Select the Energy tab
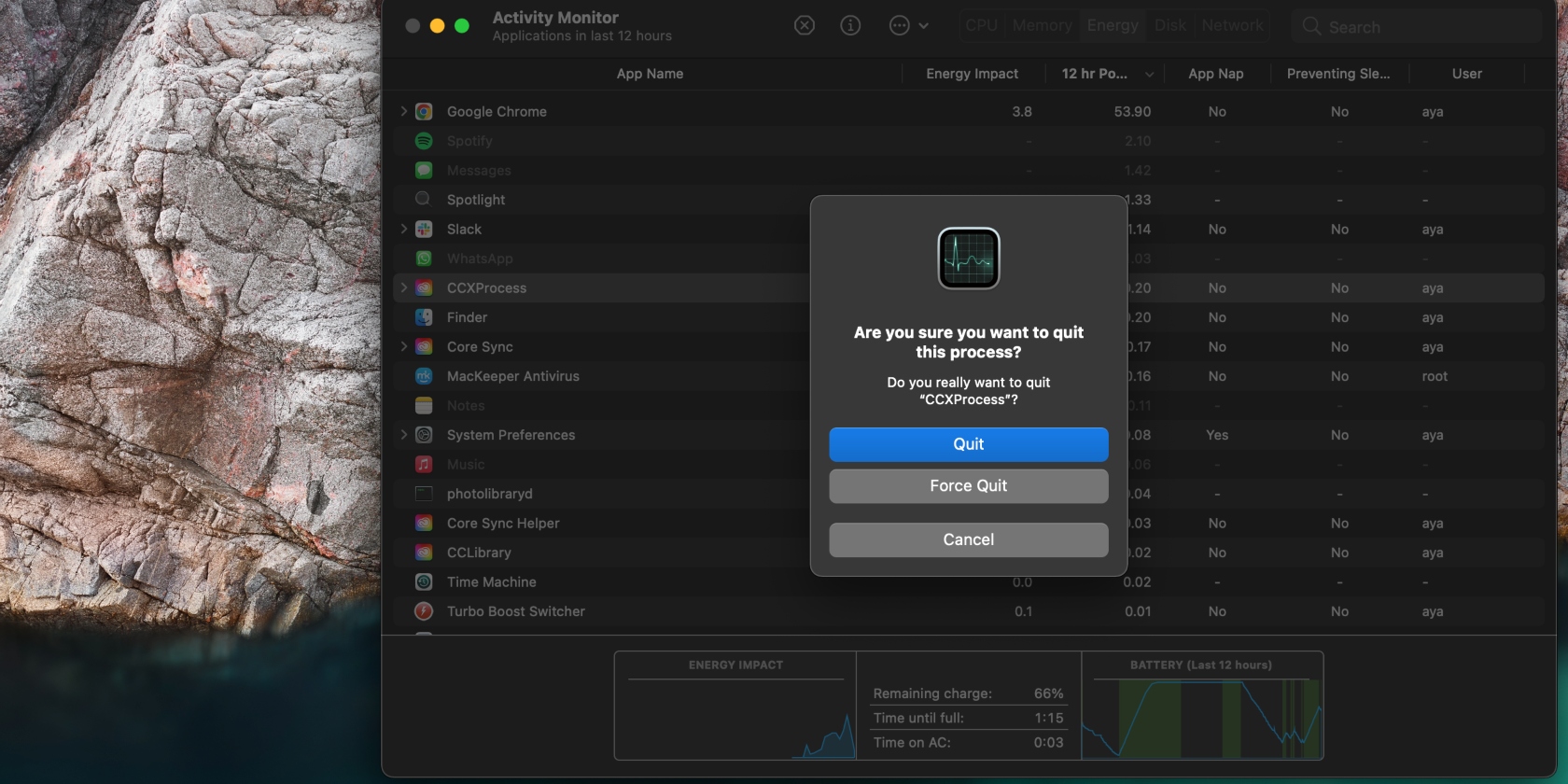 (x=1113, y=26)
